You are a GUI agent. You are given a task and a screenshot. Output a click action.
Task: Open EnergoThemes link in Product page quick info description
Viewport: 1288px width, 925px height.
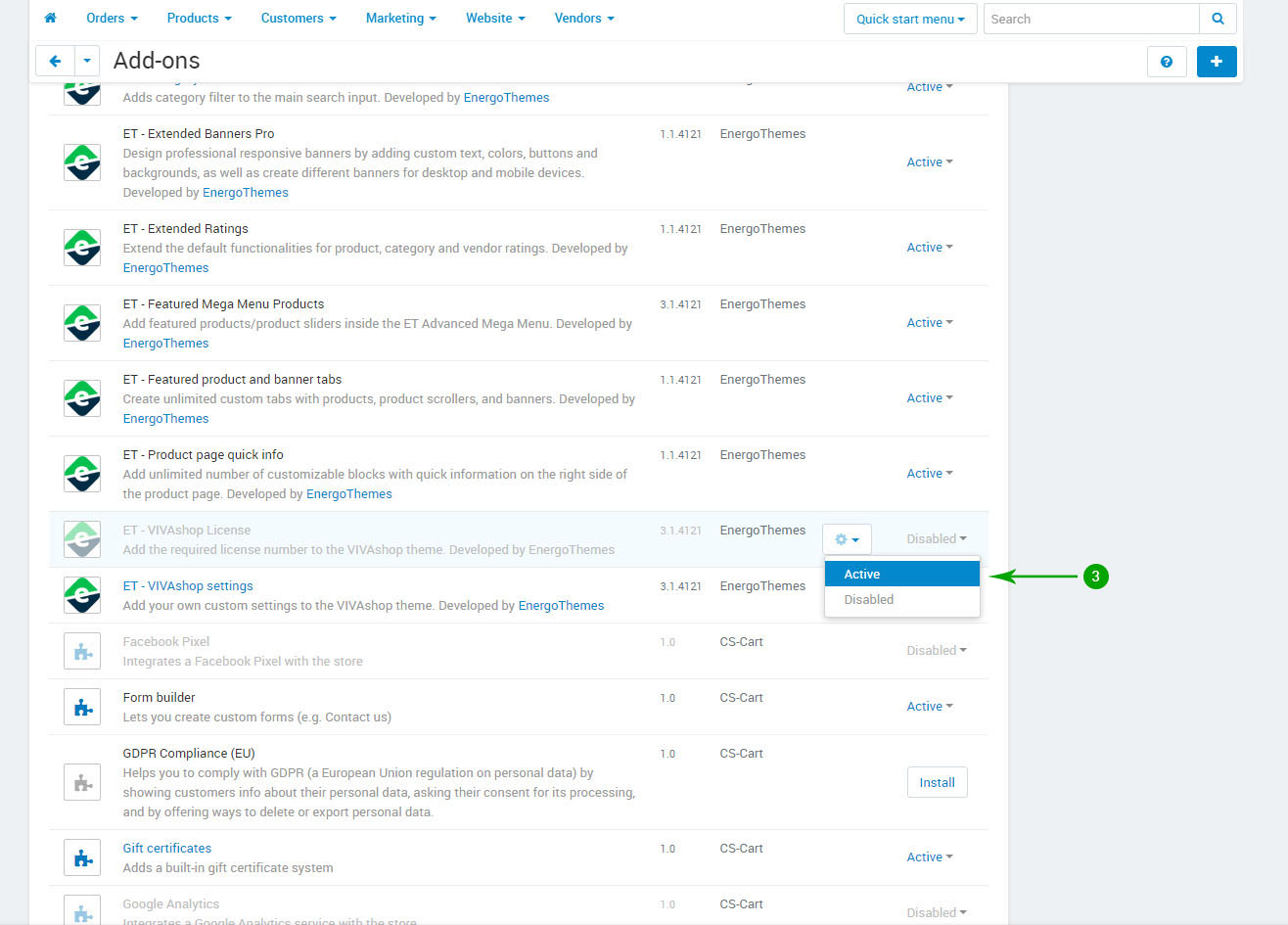(349, 494)
